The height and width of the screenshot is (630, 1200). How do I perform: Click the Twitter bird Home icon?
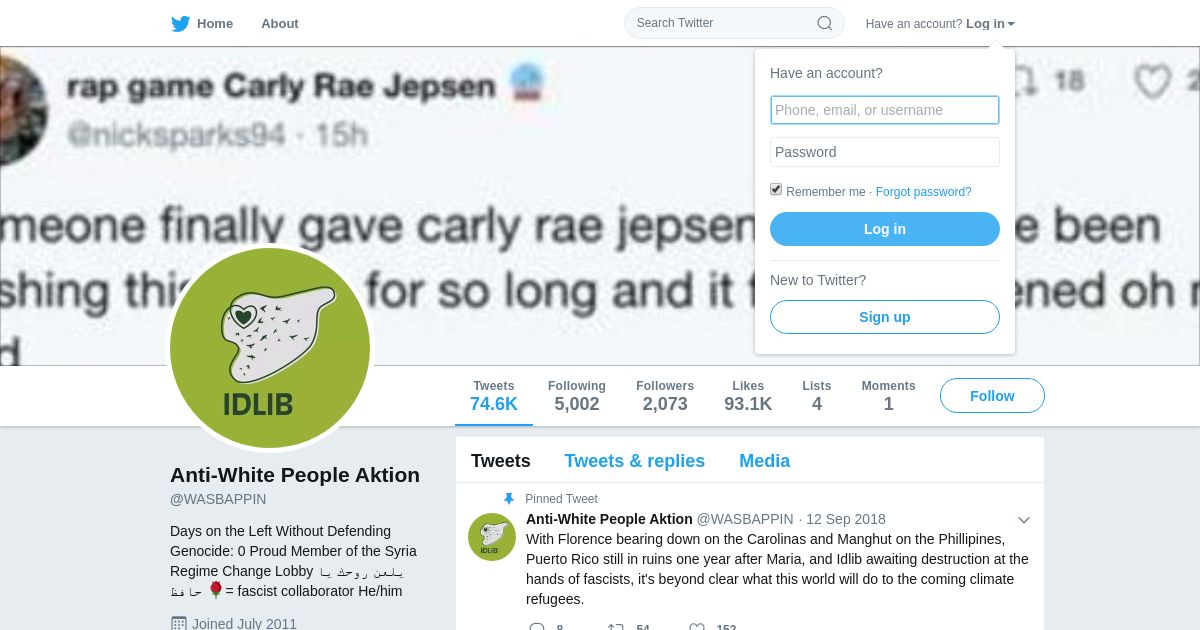tap(180, 23)
